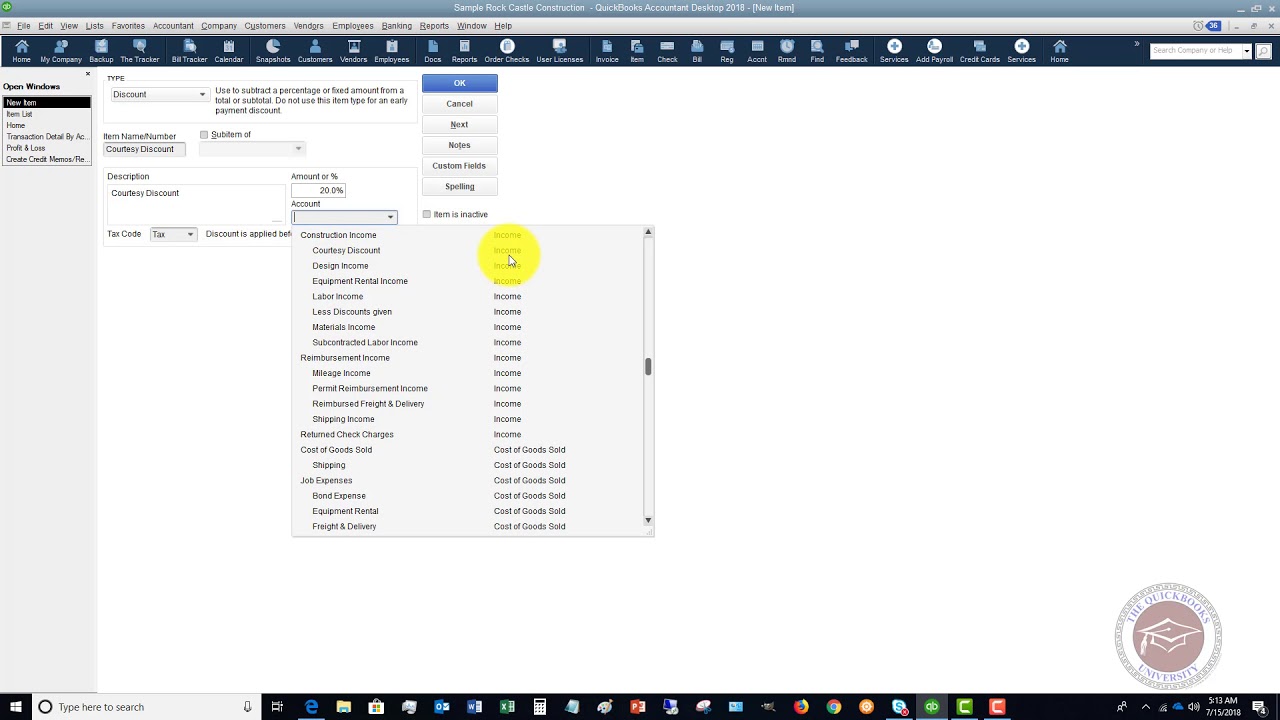Open the Calendar icon
The height and width of the screenshot is (720, 1280).
pyautogui.click(x=228, y=51)
